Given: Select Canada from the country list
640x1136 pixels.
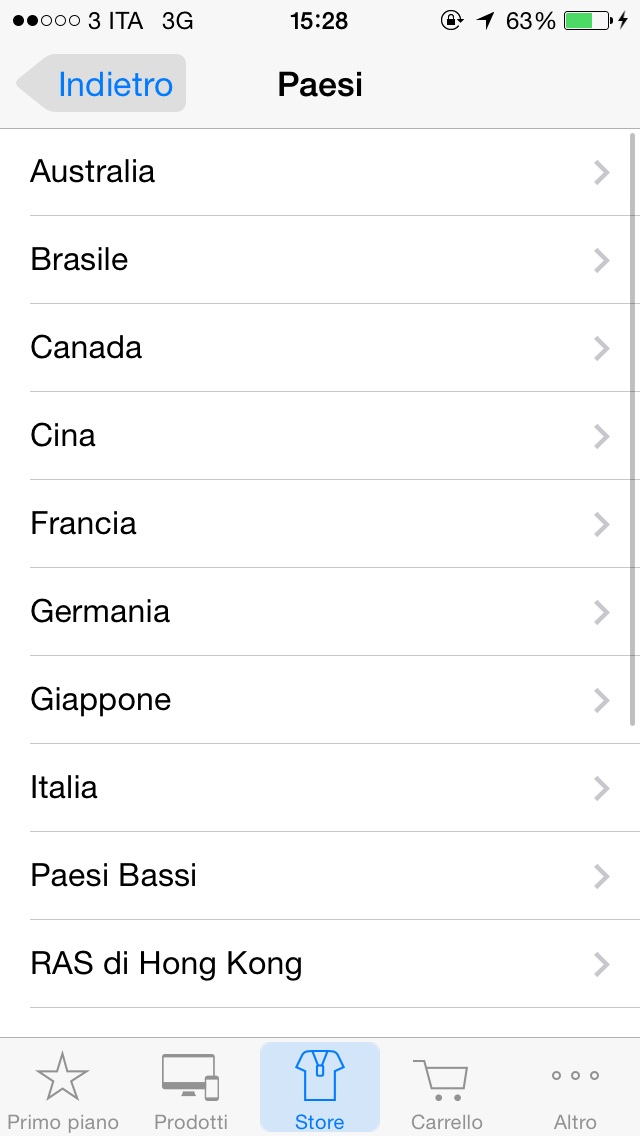Looking at the screenshot, I should click(320, 348).
